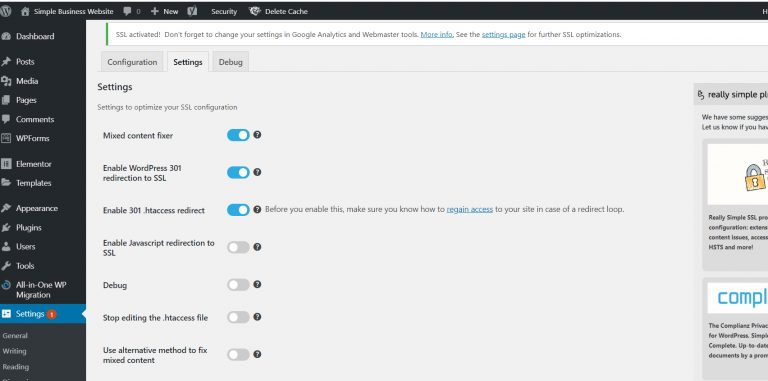
Task: Open the Debug tab
Action: pyautogui.click(x=231, y=62)
